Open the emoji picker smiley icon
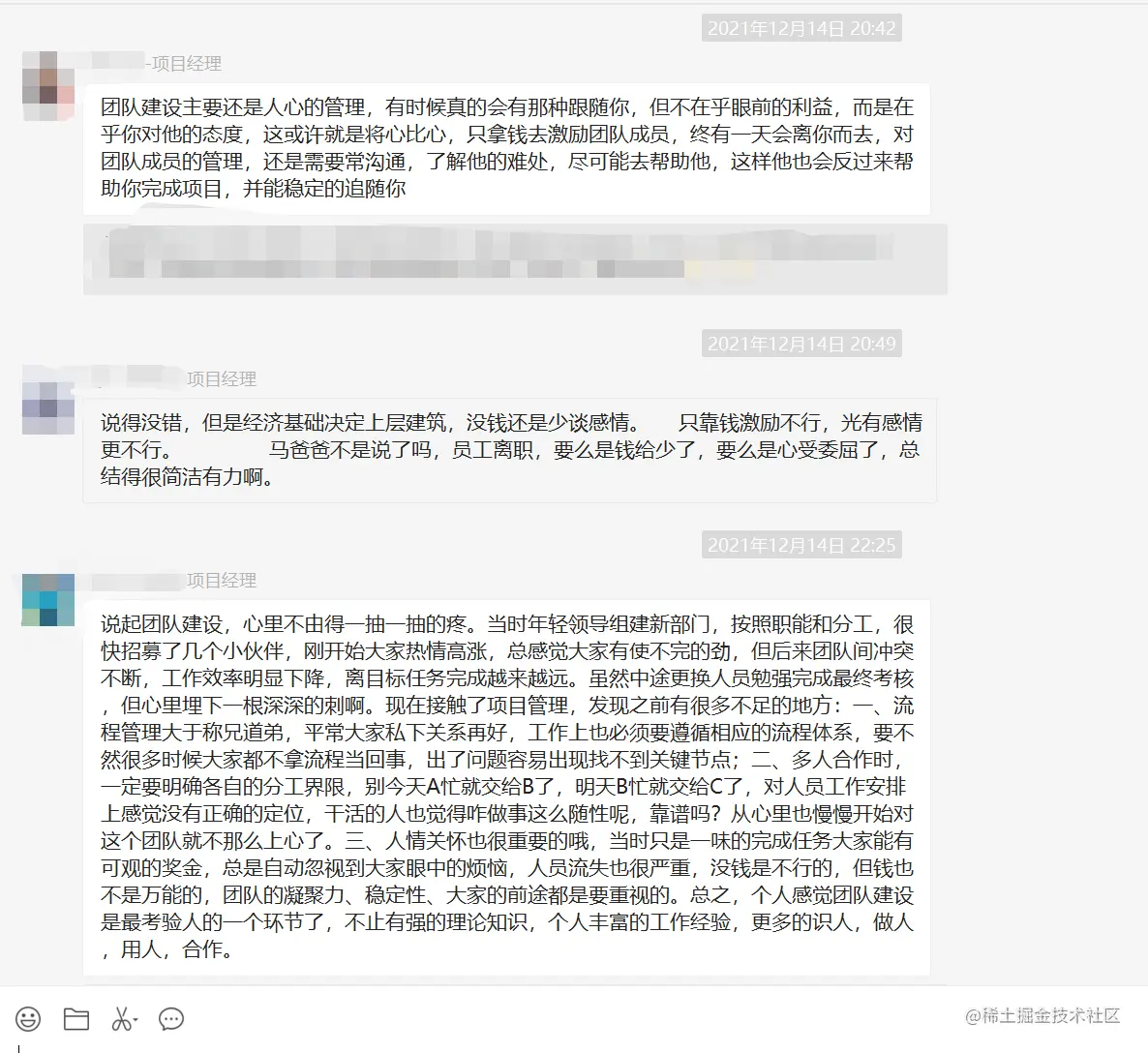Image resolution: width=1148 pixels, height=1053 pixels. pos(28,1018)
